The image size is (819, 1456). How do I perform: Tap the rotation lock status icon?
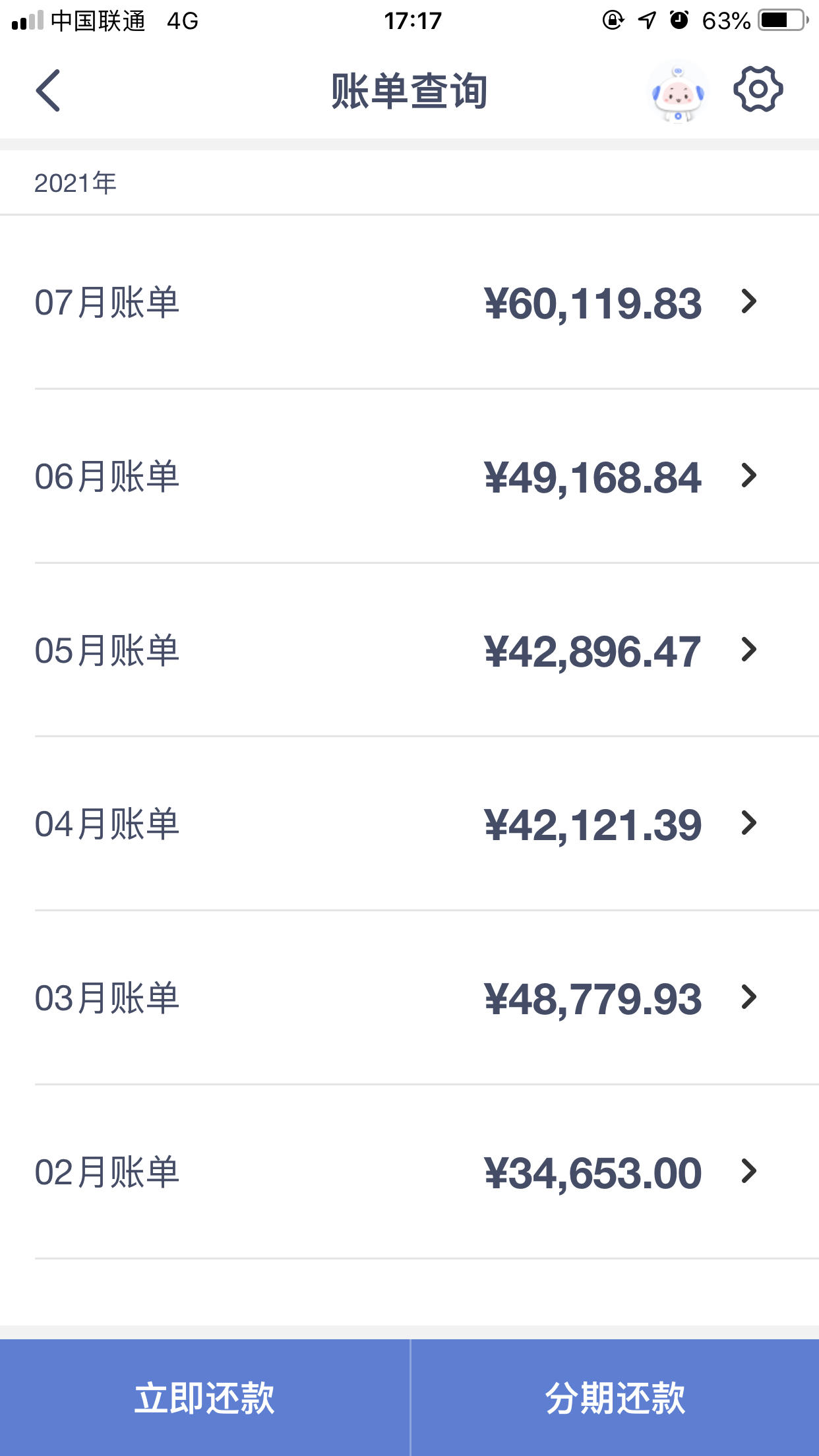[x=613, y=20]
